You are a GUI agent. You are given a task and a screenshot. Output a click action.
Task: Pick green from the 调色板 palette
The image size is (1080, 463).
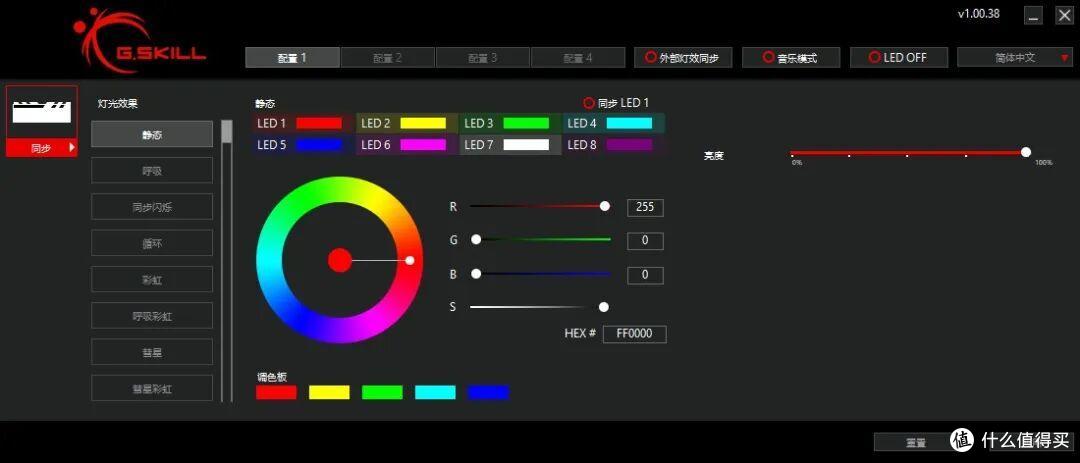point(382,393)
